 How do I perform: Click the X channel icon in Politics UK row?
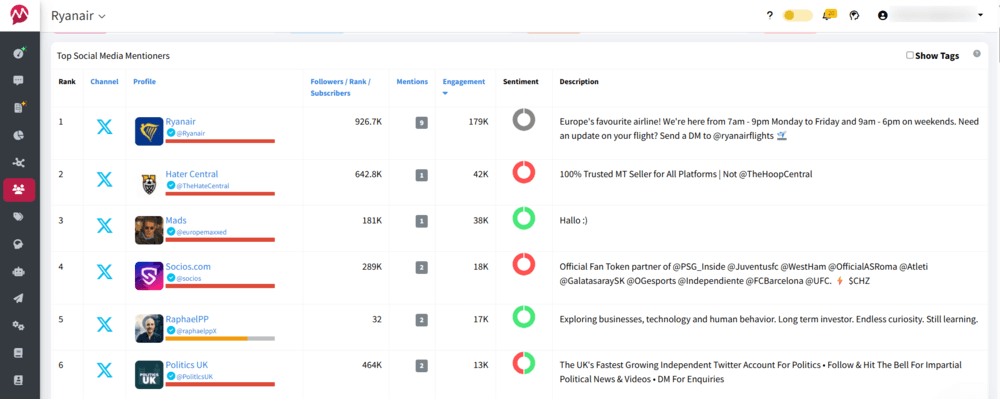(104, 371)
